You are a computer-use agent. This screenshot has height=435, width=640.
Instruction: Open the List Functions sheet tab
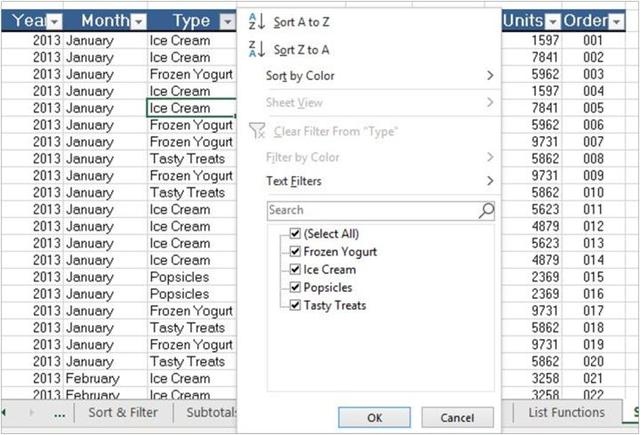point(565,412)
